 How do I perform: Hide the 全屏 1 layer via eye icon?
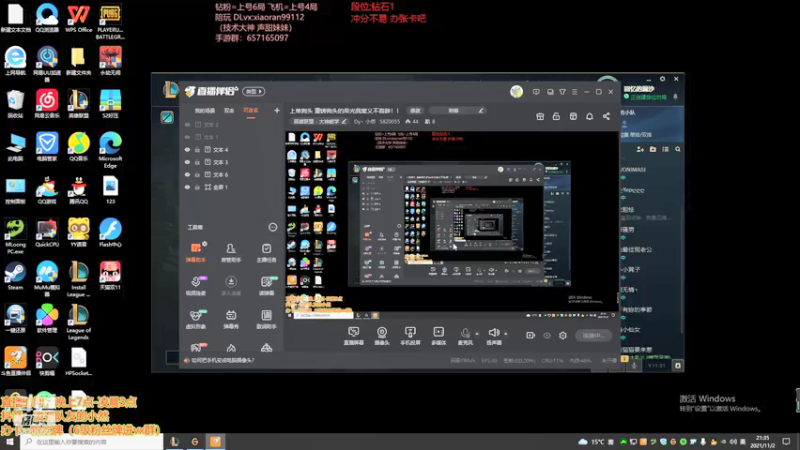click(x=187, y=187)
